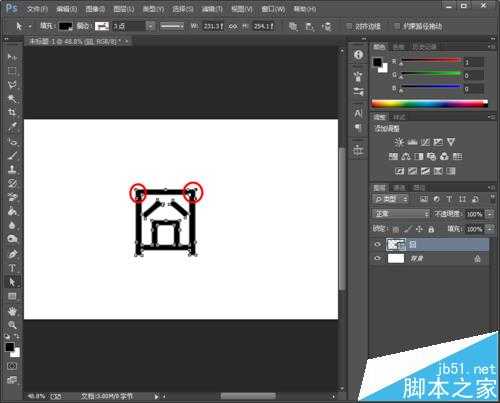The image size is (500, 403).
Task: Select the Brush tool
Action: 12,155
